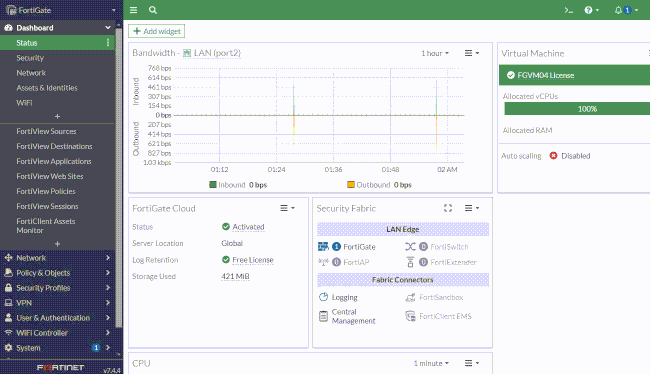View notifications bell icon
This screenshot has height=374, width=650.
(626, 10)
